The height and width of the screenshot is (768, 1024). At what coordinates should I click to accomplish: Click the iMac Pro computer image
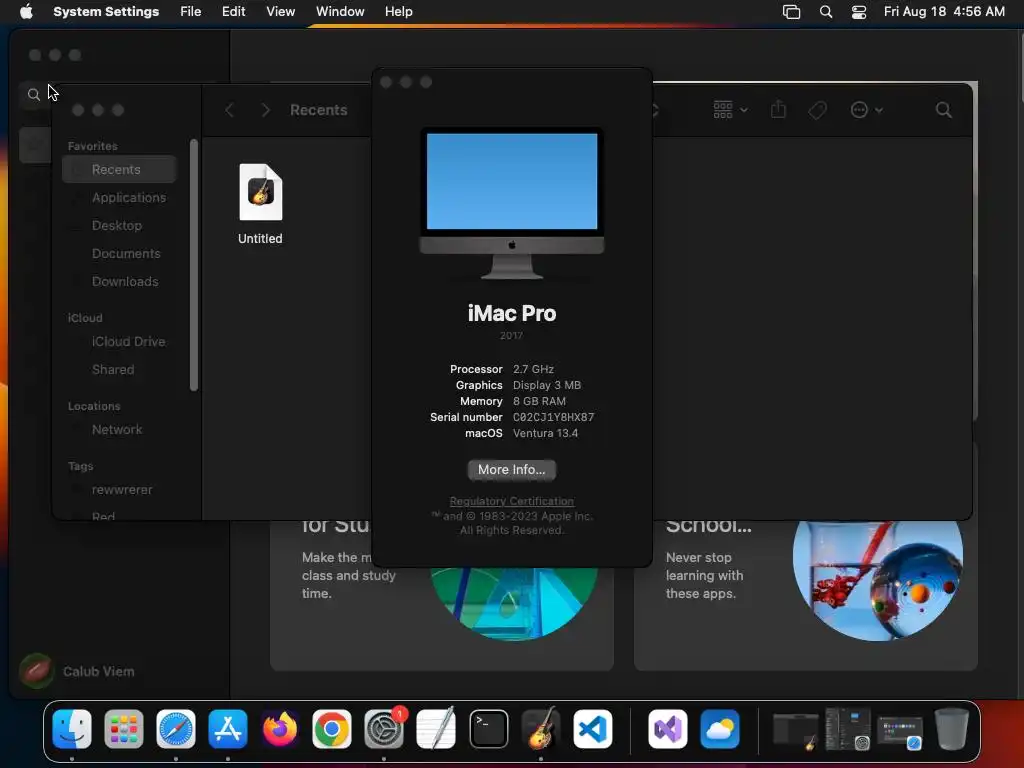pyautogui.click(x=511, y=203)
